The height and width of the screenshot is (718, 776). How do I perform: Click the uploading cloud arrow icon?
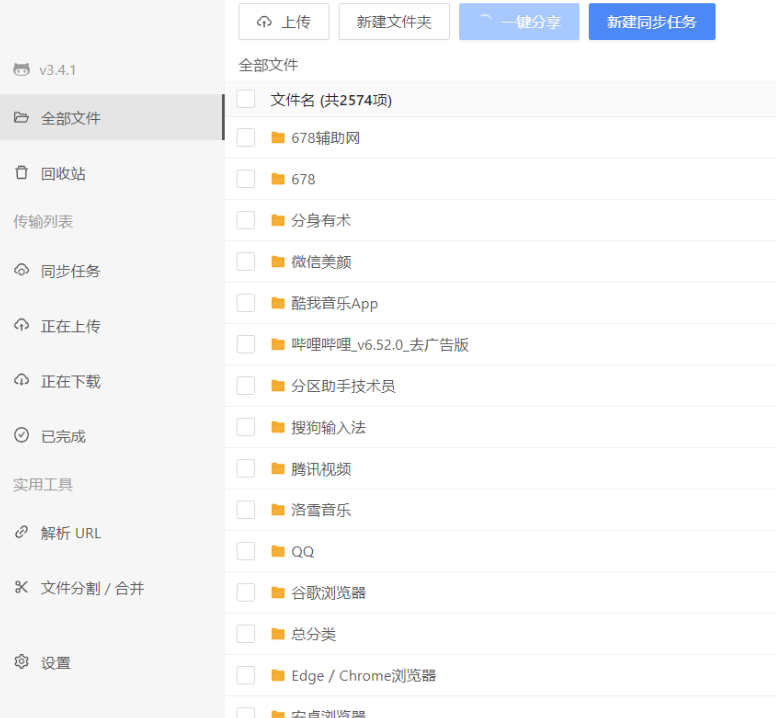(x=21, y=326)
